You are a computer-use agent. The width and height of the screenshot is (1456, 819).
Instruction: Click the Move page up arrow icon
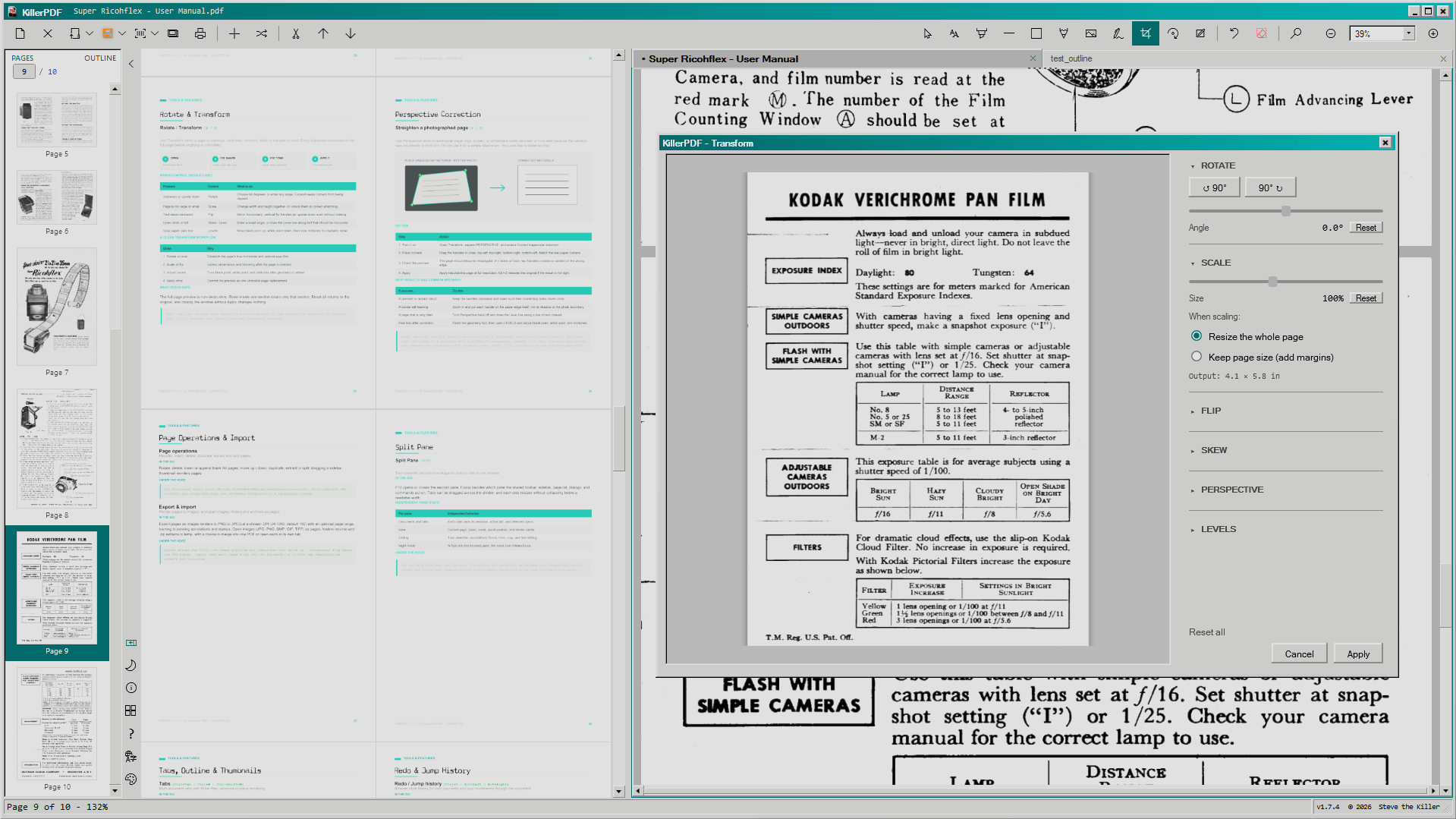point(323,33)
